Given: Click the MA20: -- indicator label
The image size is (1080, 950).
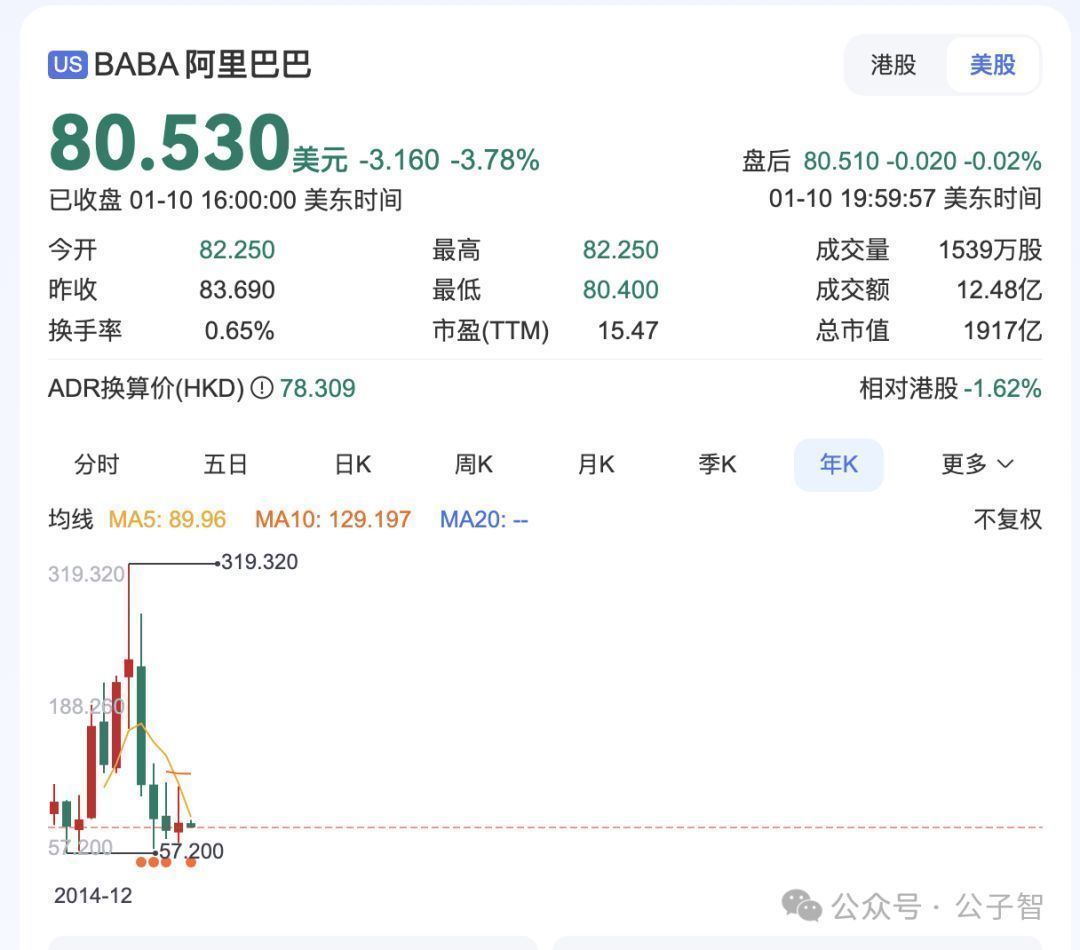Looking at the screenshot, I should point(484,519).
